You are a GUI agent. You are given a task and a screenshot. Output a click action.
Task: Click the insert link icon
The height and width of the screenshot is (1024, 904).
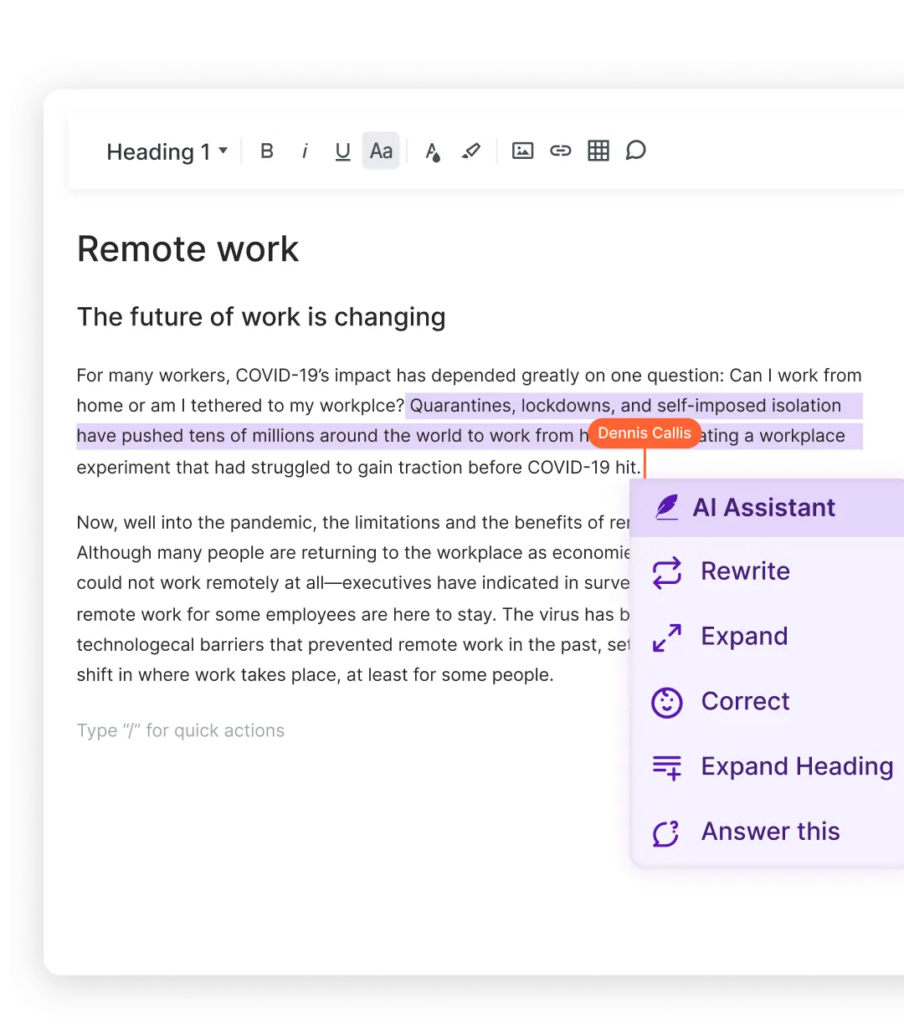pos(560,151)
